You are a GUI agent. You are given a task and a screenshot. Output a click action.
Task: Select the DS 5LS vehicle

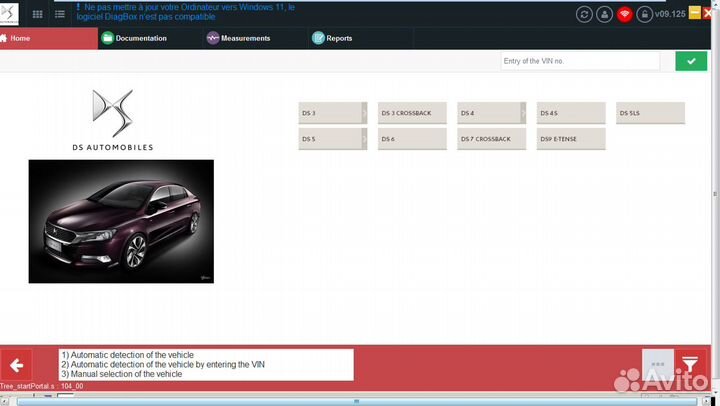[x=650, y=113]
